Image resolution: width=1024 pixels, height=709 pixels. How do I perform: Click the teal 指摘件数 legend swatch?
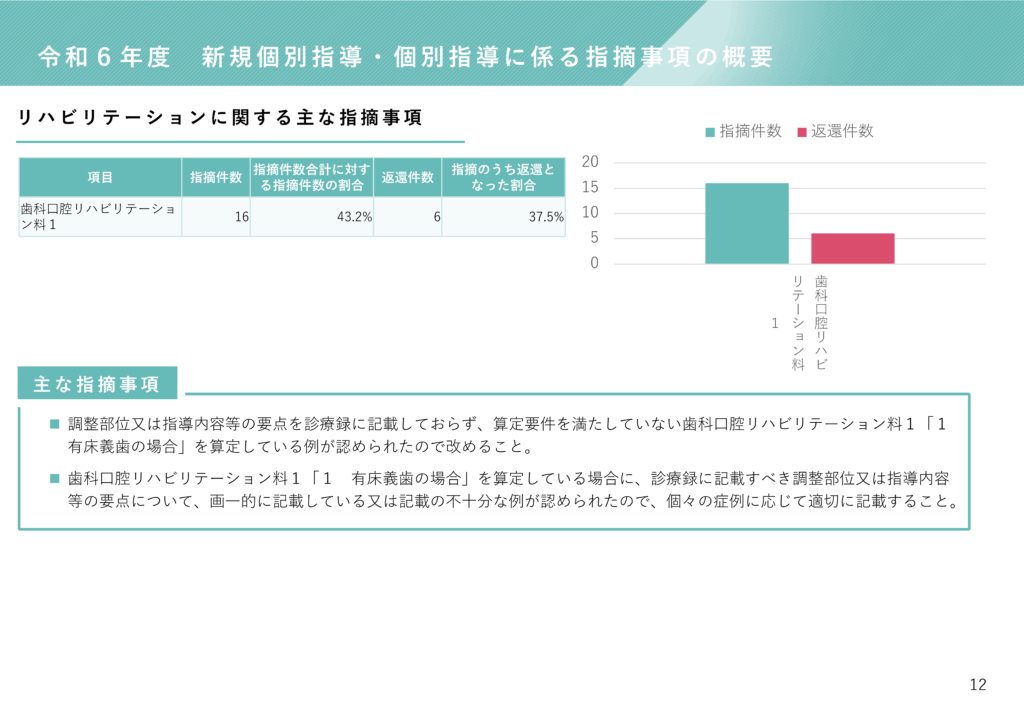click(710, 132)
